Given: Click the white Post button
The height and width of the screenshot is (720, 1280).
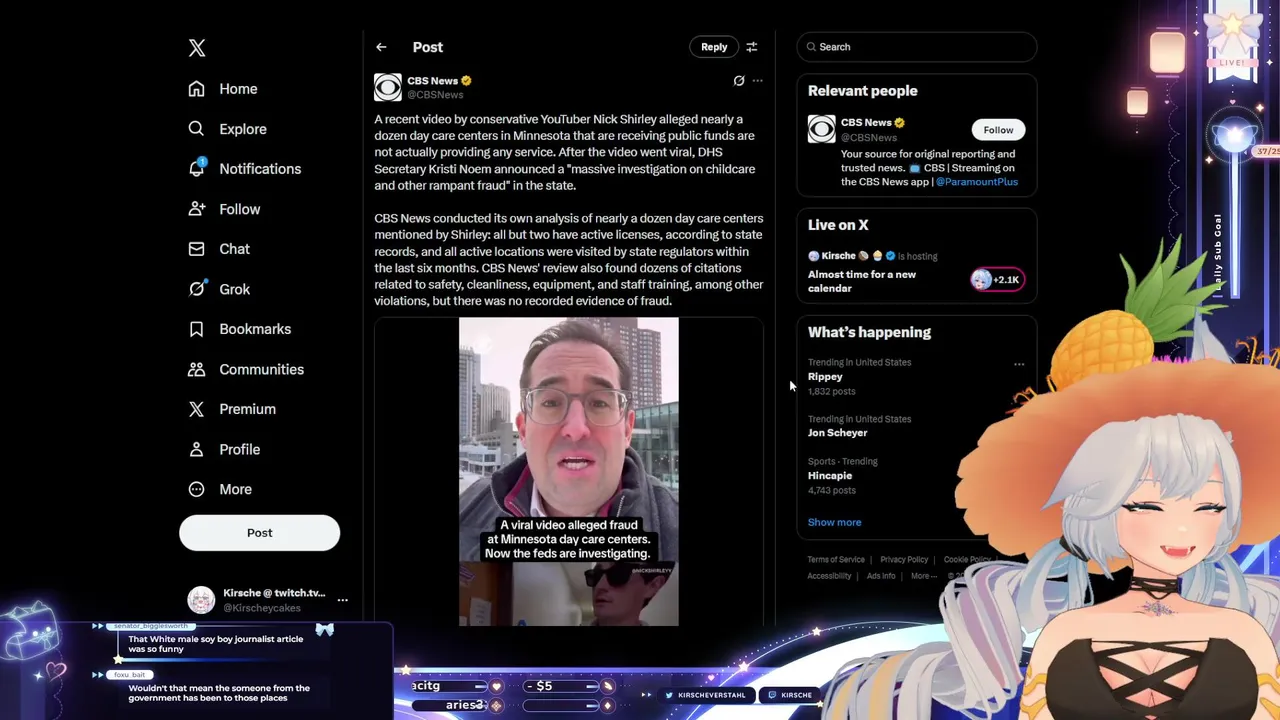Looking at the screenshot, I should click(x=259, y=533).
